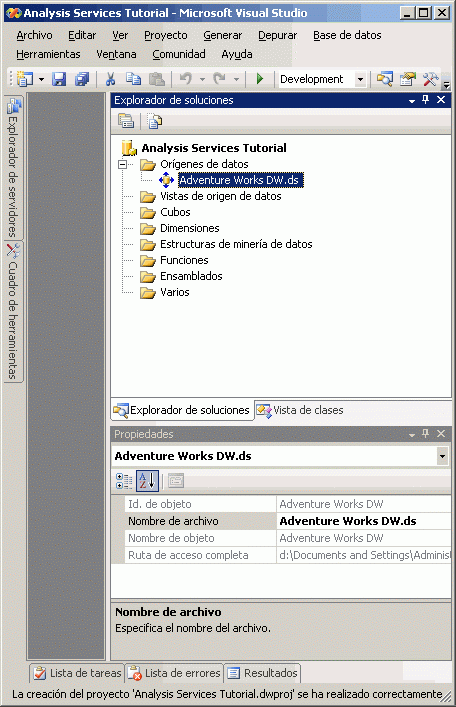
Task: Click the Copy toolbar icon
Action: coord(133,79)
